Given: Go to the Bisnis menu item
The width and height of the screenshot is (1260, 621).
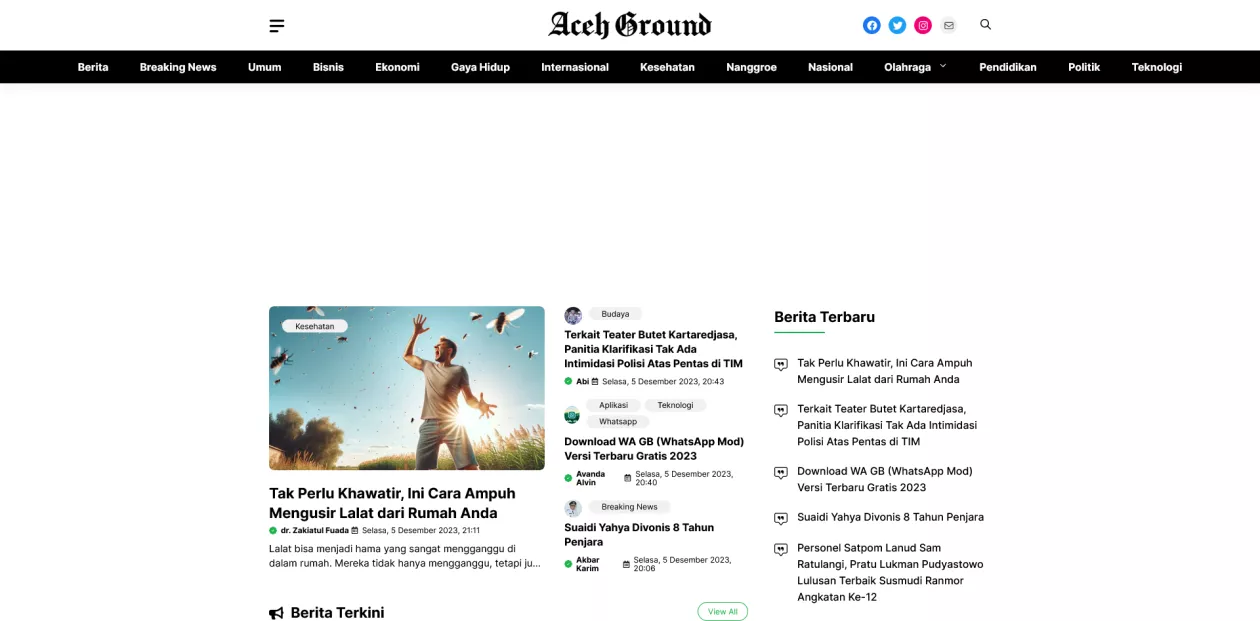Looking at the screenshot, I should click(x=328, y=67).
